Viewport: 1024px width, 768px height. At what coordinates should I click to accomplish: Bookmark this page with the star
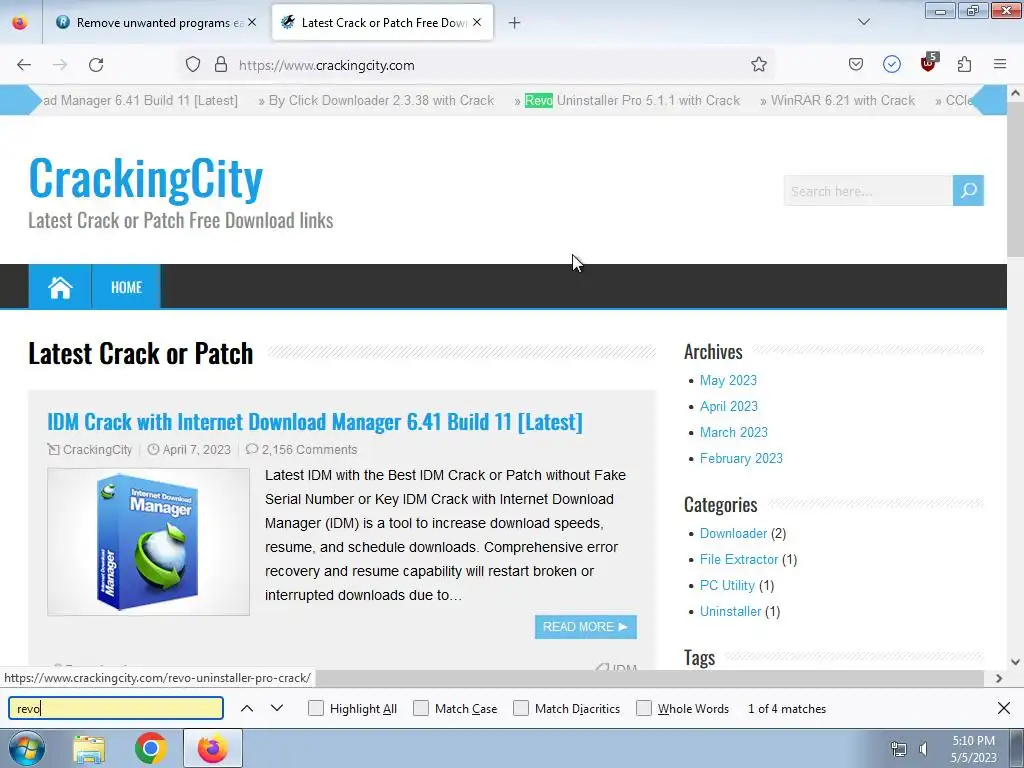[x=758, y=65]
